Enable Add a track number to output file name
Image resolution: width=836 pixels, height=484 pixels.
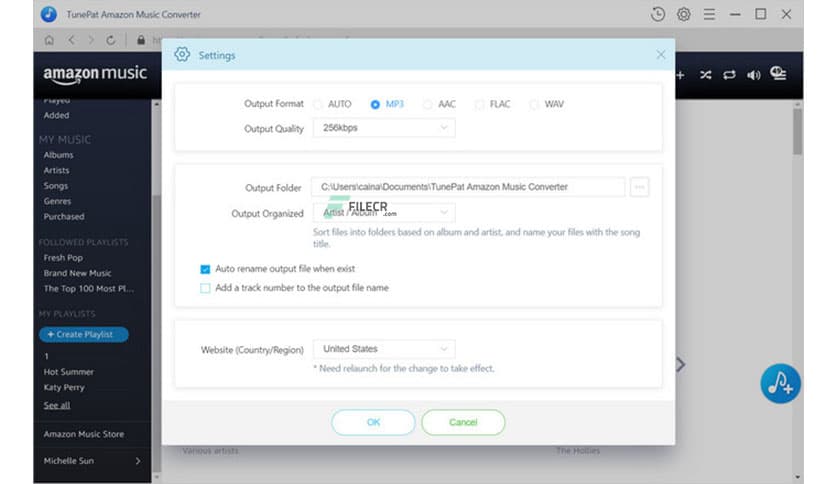pos(205,288)
